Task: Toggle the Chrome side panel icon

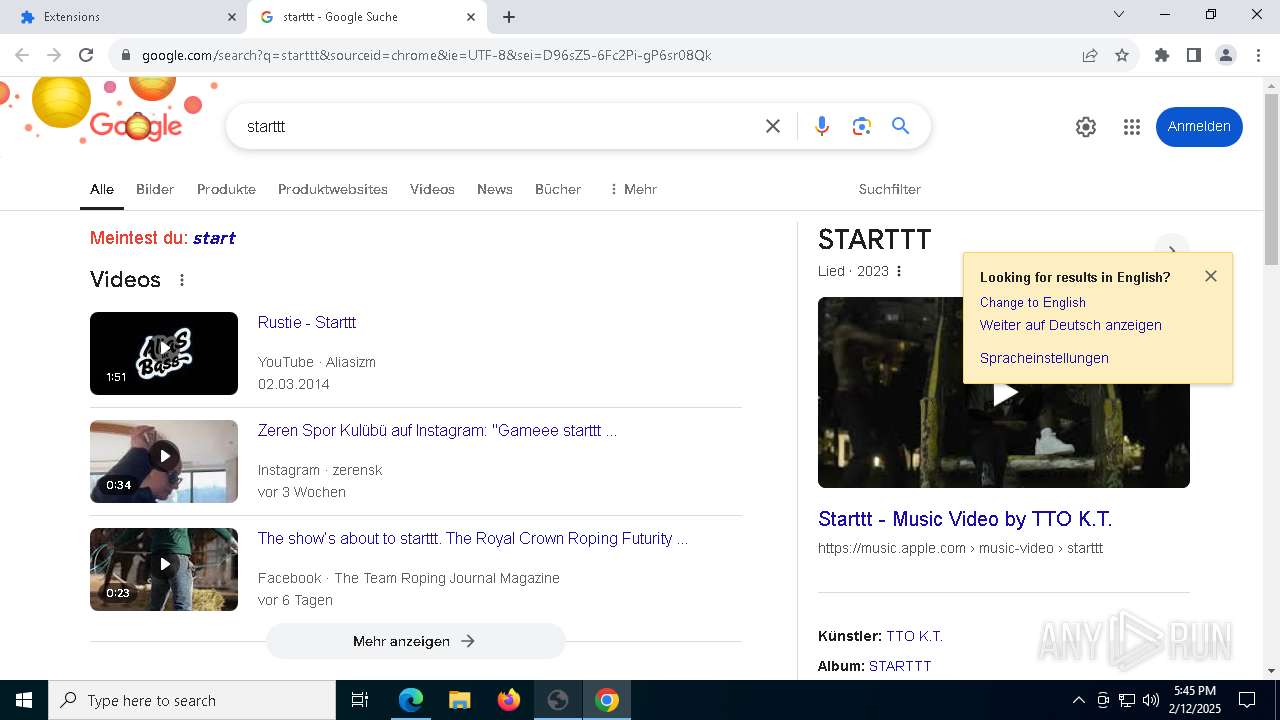Action: [x=1194, y=55]
